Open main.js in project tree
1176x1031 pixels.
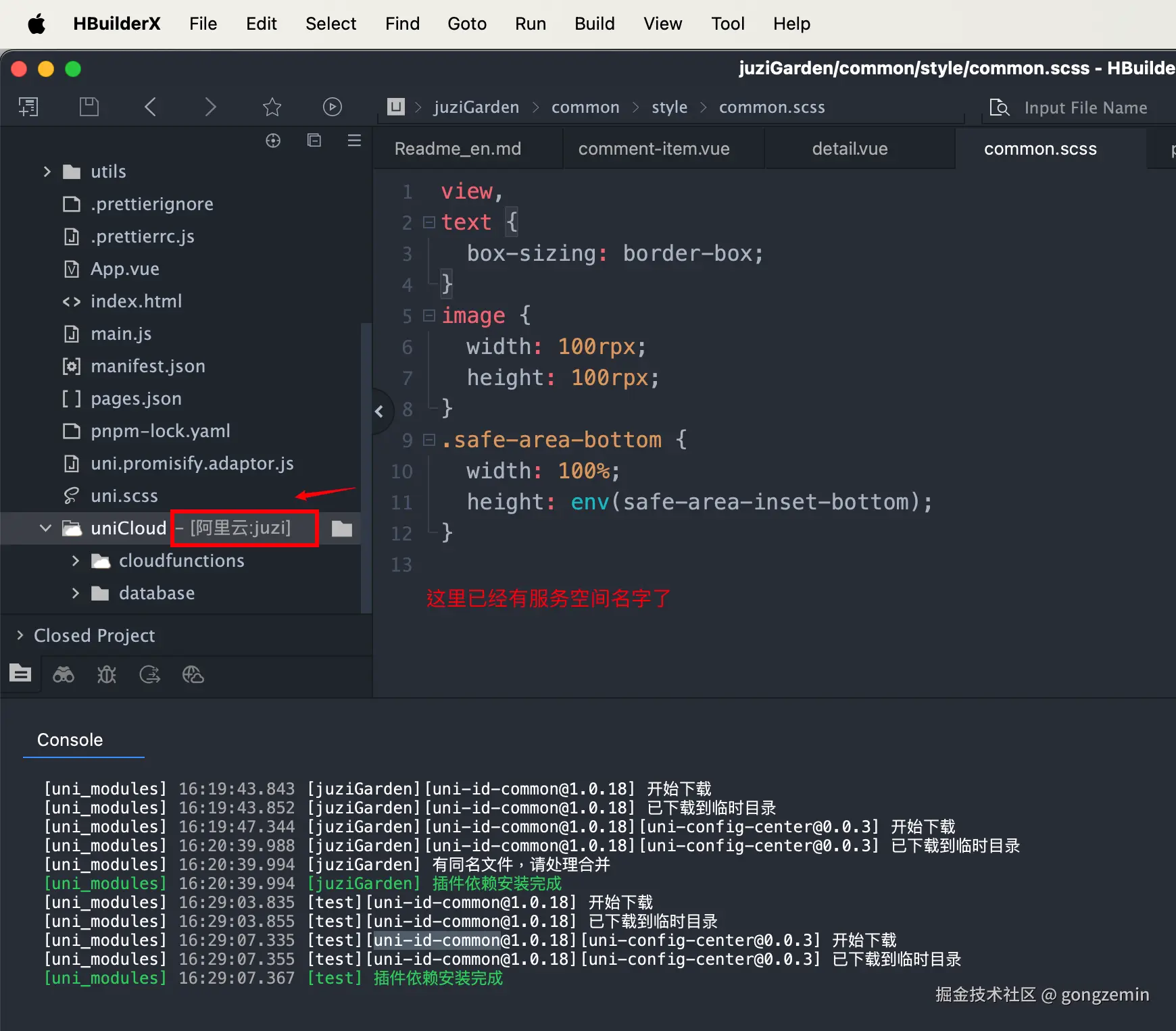pyautogui.click(x=121, y=334)
